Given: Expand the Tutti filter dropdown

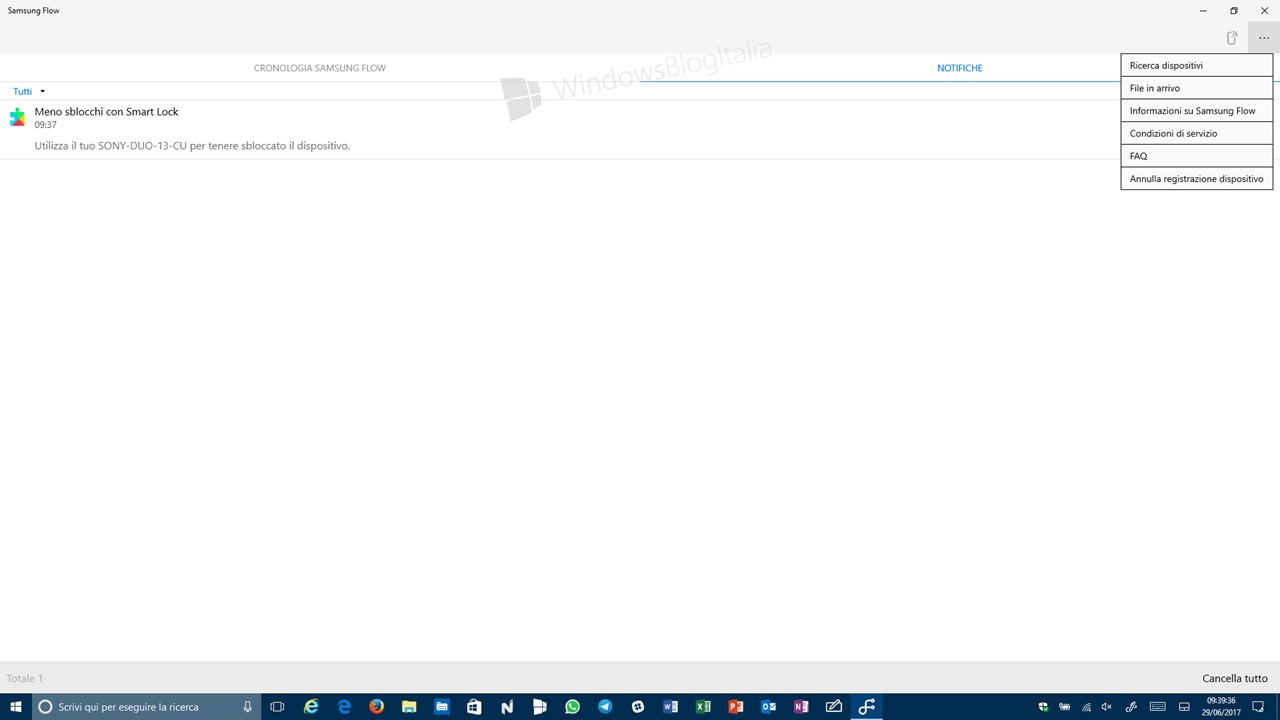Looking at the screenshot, I should pyautogui.click(x=29, y=91).
